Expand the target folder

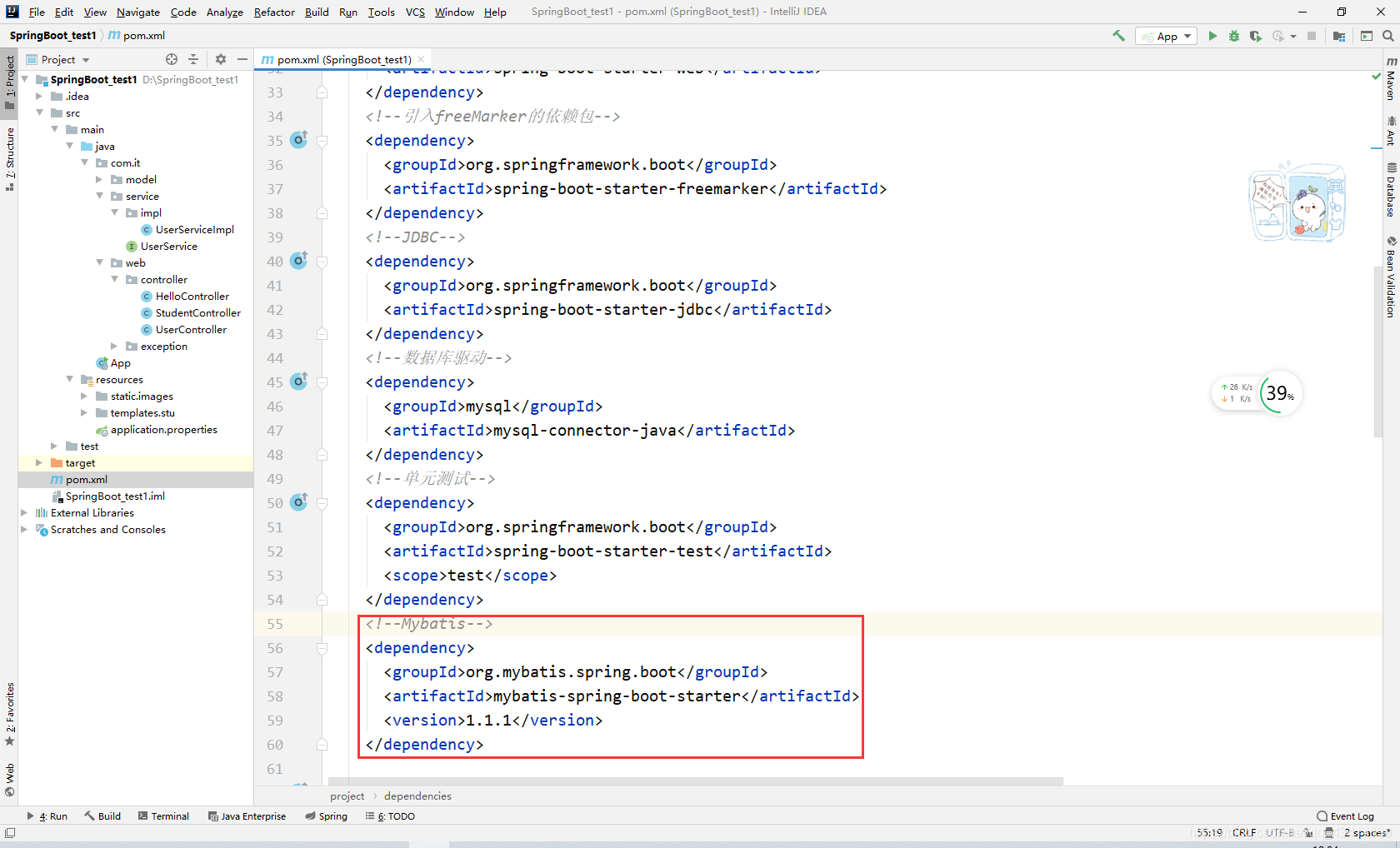coord(39,462)
